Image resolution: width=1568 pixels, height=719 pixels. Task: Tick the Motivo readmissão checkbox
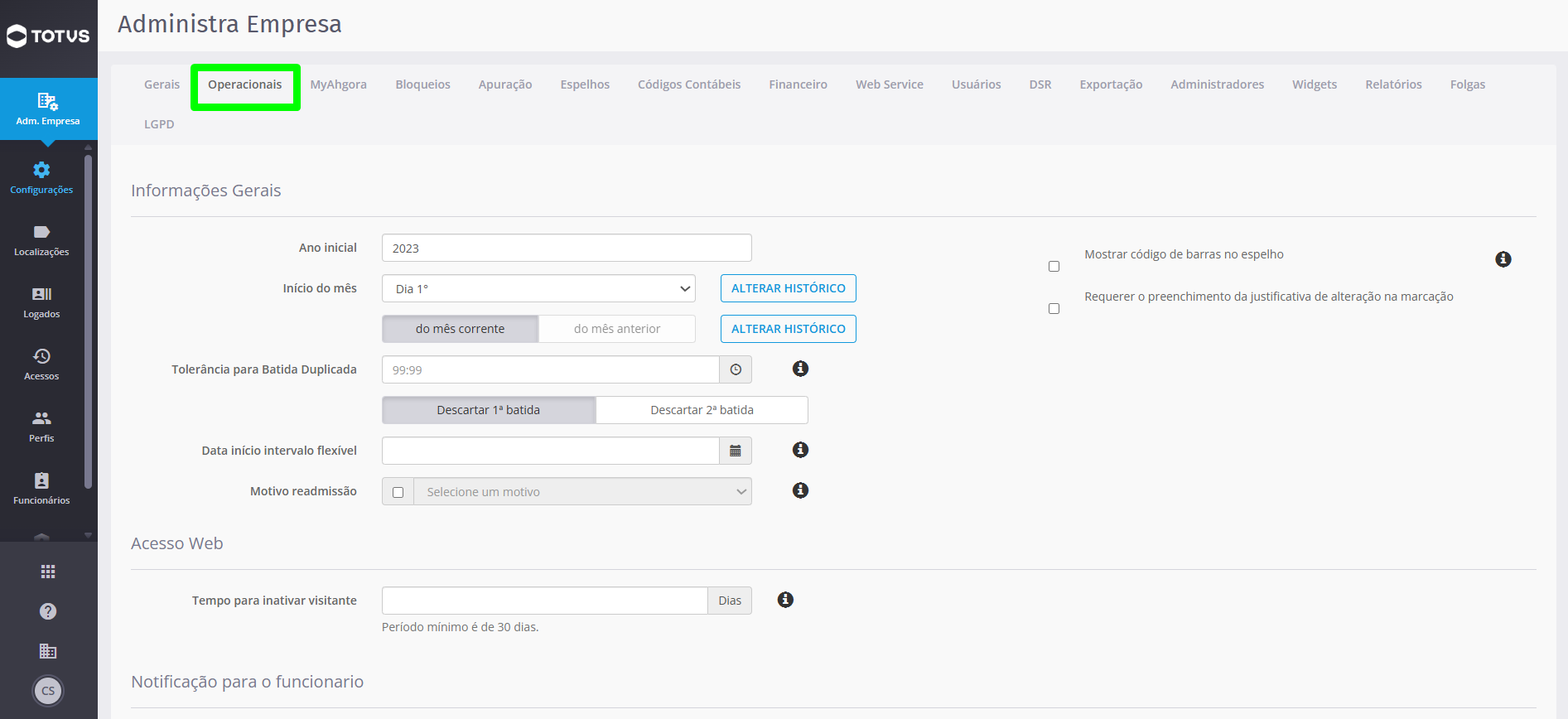[x=398, y=492]
